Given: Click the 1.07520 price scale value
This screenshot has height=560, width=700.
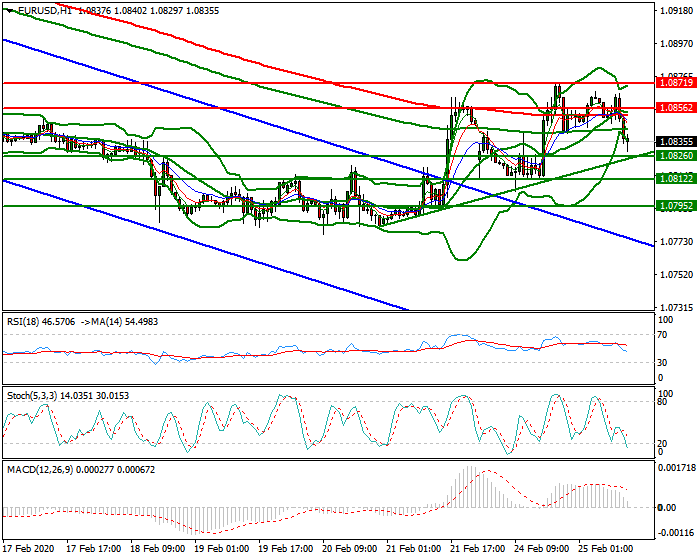Looking at the screenshot, I should 677,275.
